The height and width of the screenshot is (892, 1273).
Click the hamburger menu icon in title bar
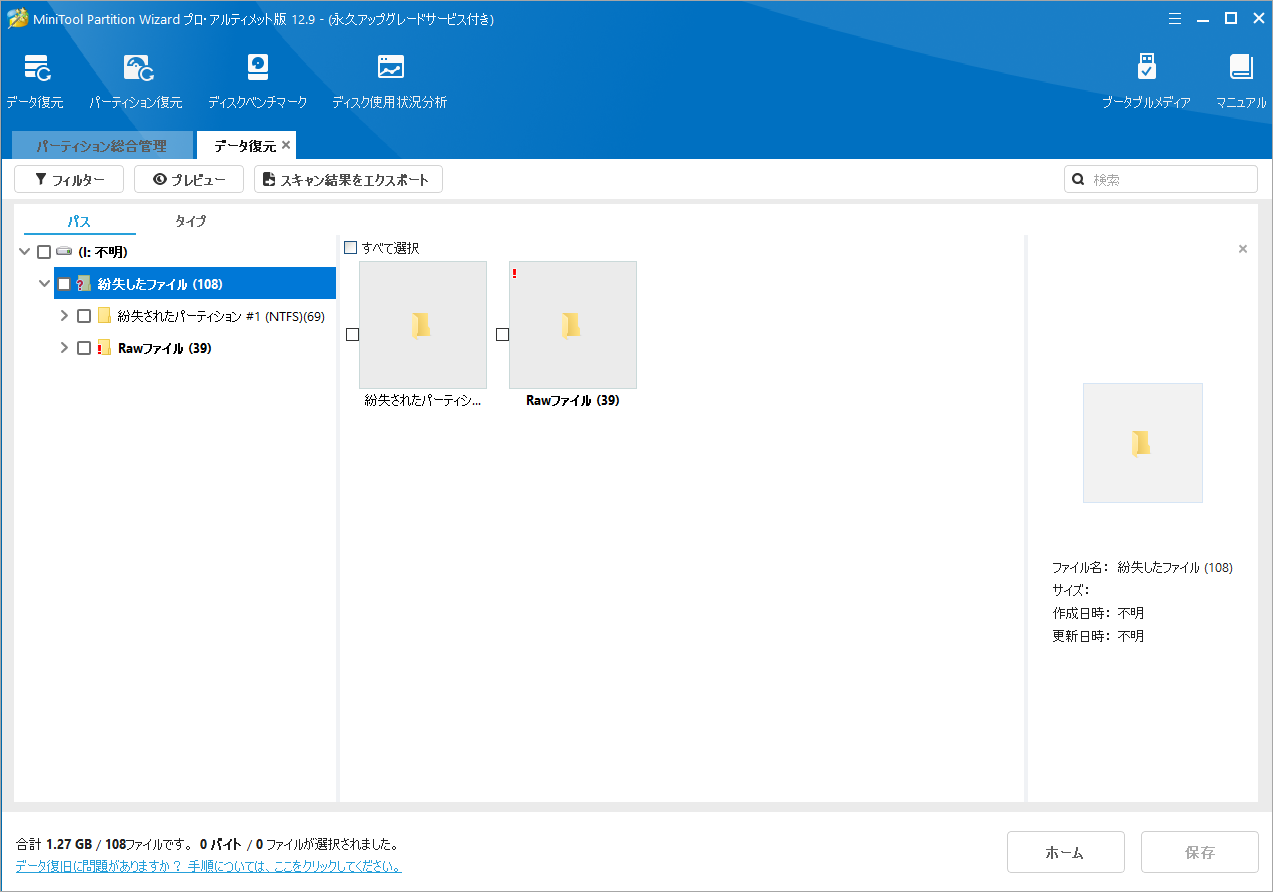click(1176, 18)
